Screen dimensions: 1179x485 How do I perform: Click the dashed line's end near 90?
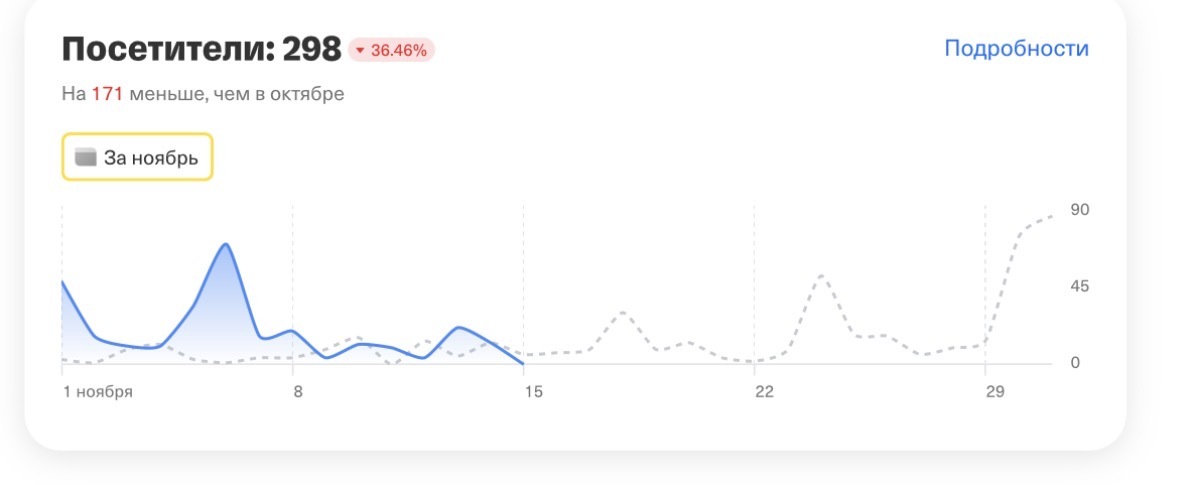click(1053, 215)
